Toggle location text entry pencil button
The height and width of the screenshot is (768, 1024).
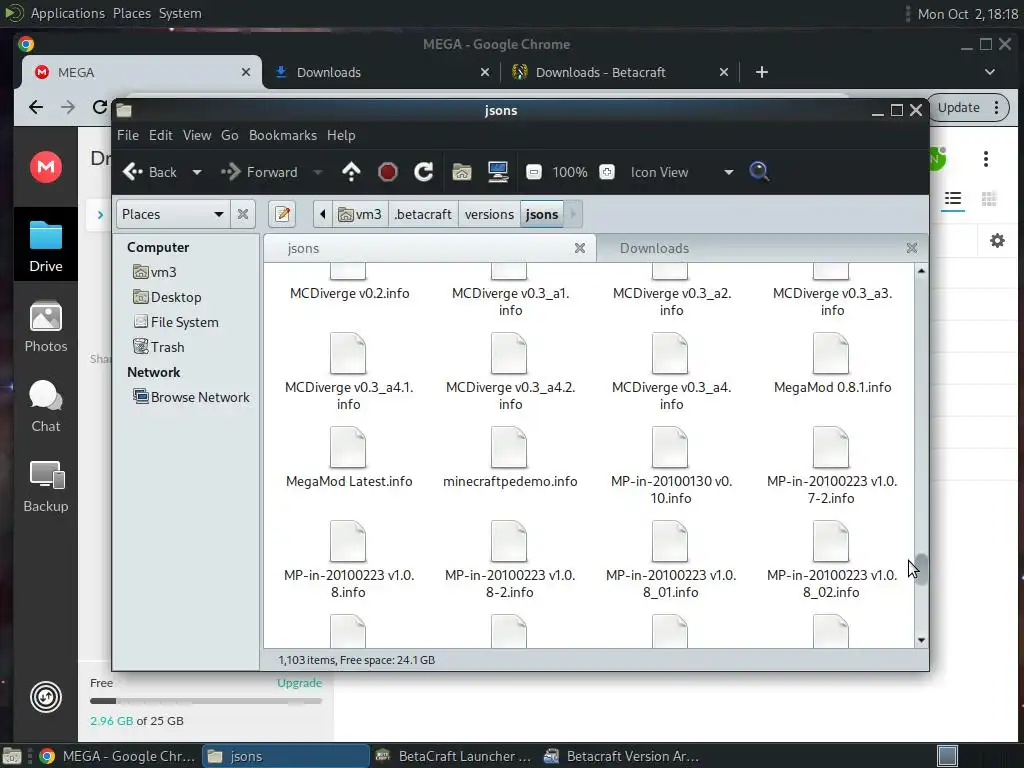point(282,214)
